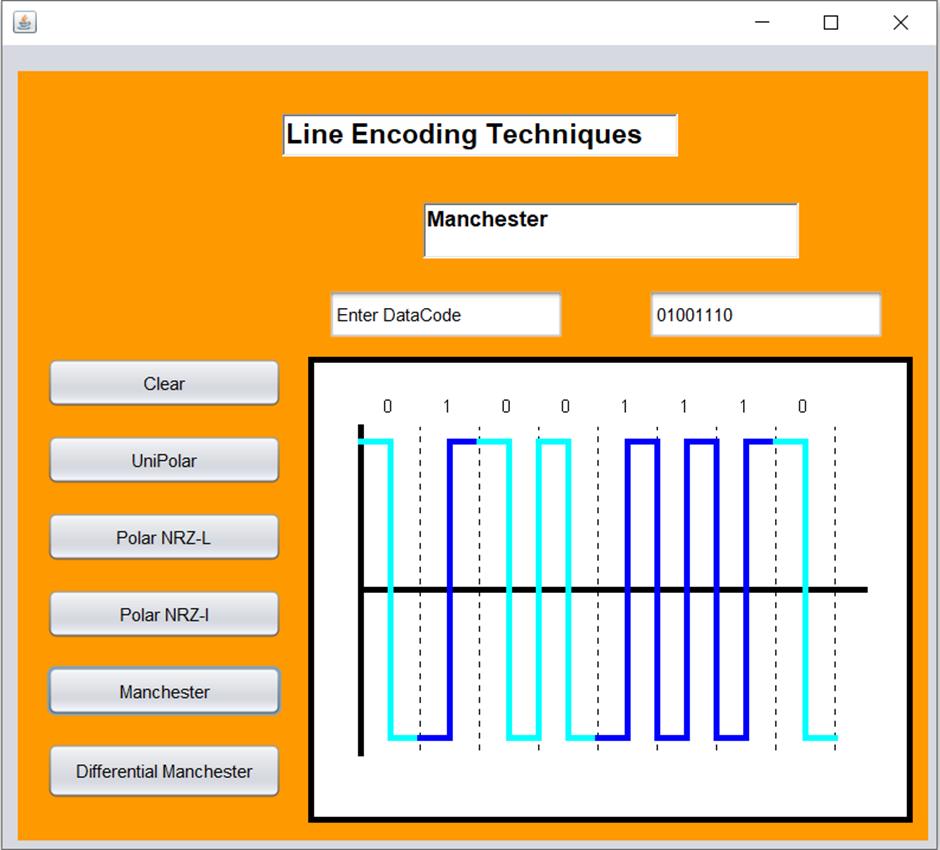This screenshot has width=940, height=850.
Task: Click the field containing 01001110
Action: 766,314
